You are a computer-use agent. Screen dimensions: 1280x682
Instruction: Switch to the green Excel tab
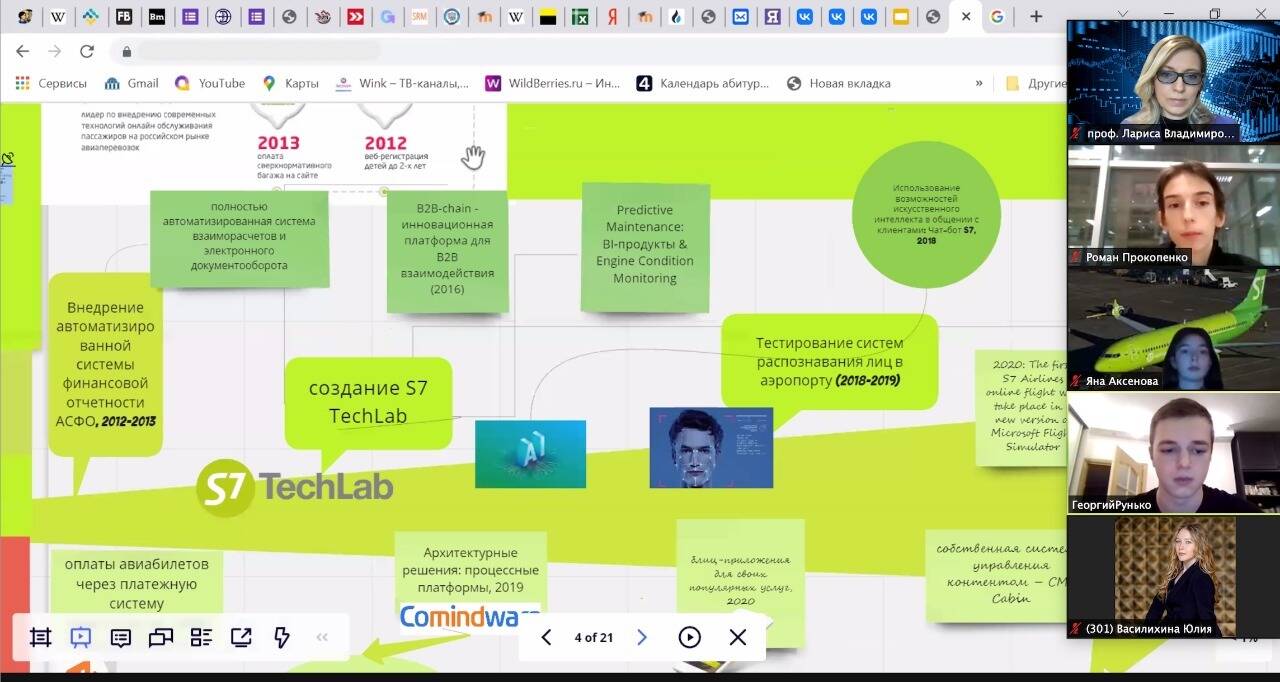[x=580, y=16]
